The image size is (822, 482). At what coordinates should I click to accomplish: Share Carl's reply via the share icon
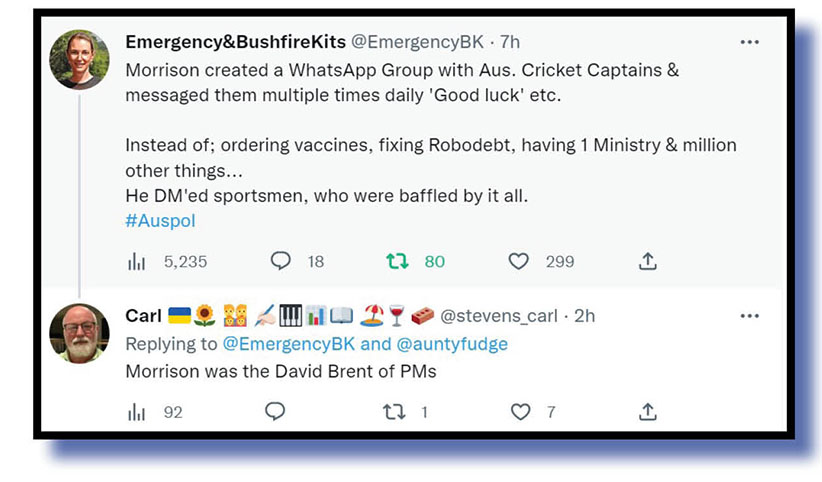click(647, 411)
